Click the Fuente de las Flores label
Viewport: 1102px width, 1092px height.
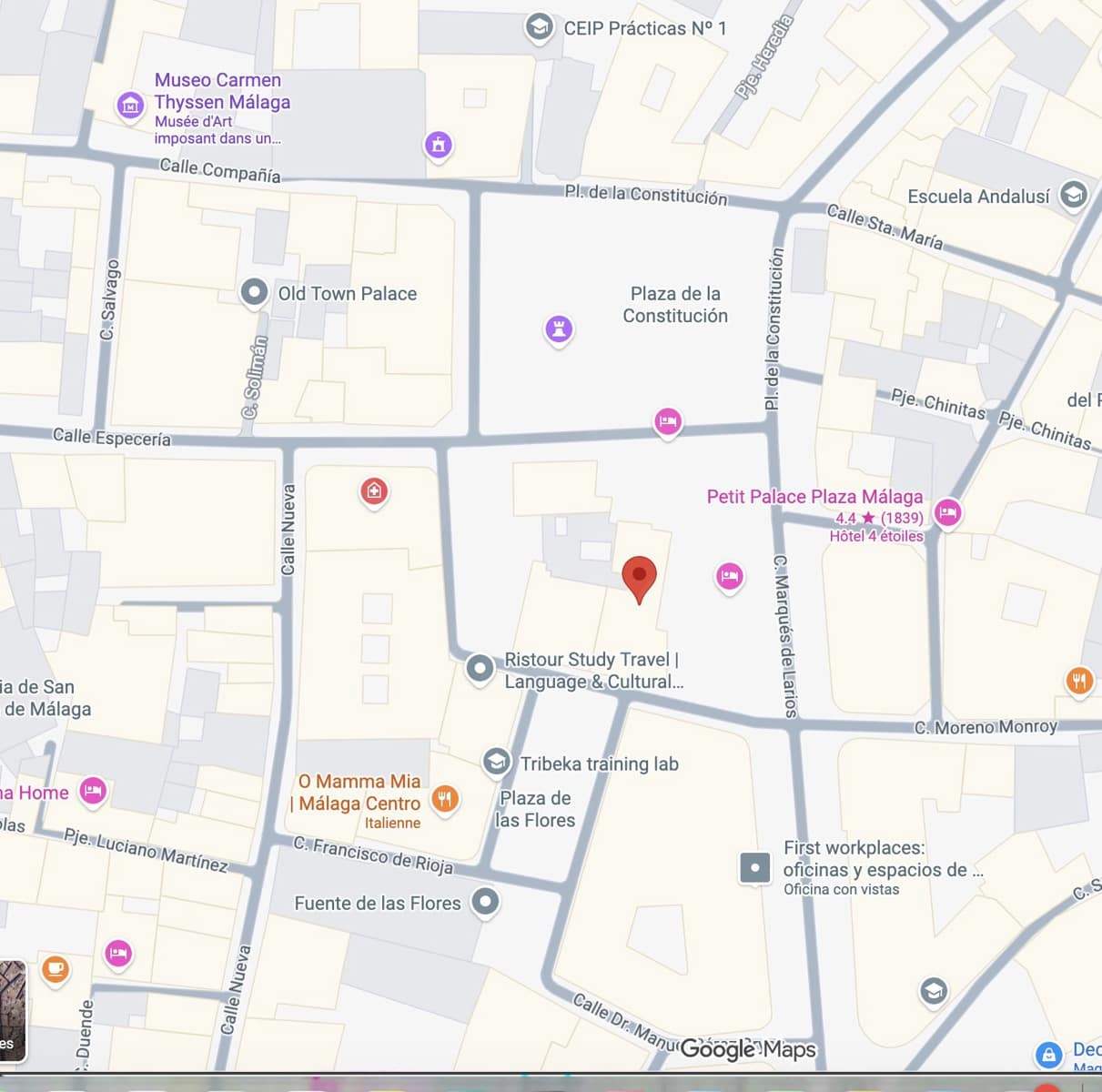[378, 903]
